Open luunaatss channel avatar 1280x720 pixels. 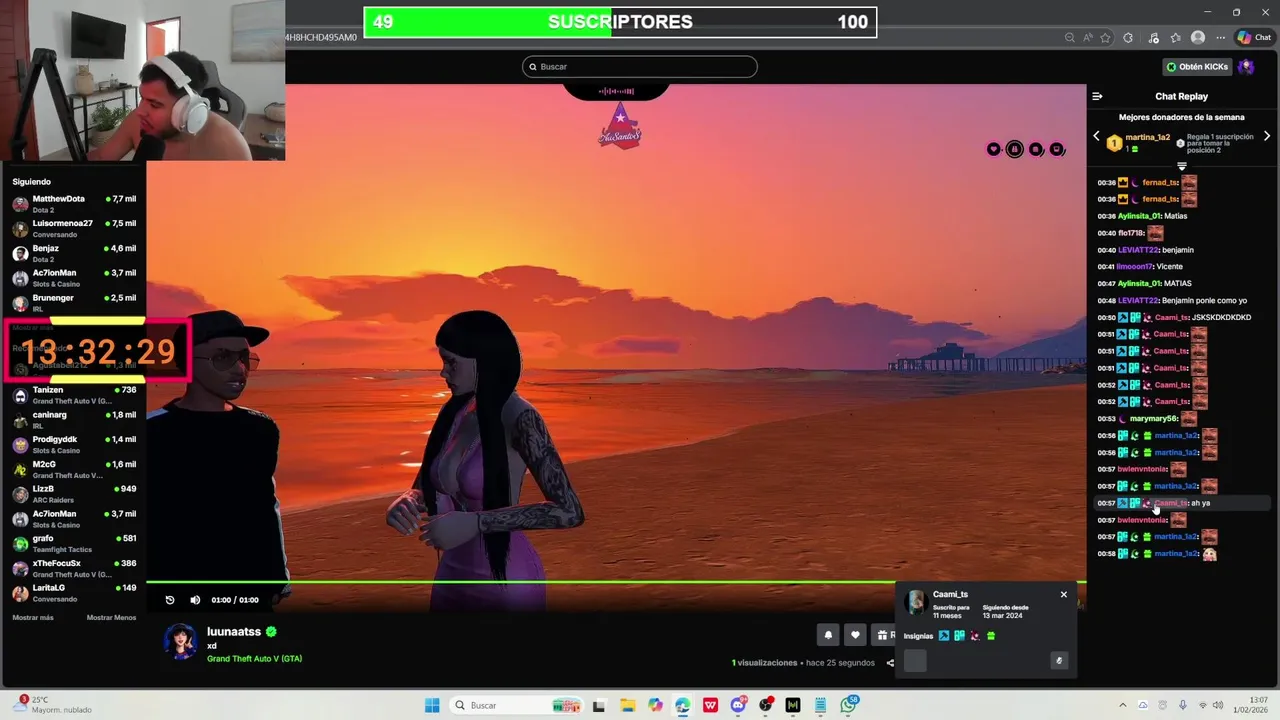click(x=181, y=642)
